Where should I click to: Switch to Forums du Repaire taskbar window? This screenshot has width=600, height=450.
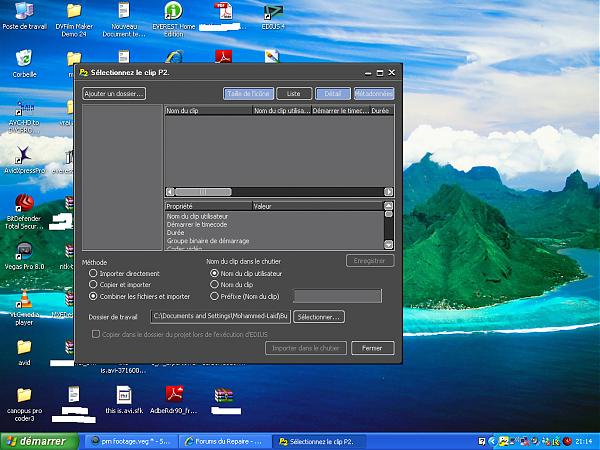click(x=225, y=441)
